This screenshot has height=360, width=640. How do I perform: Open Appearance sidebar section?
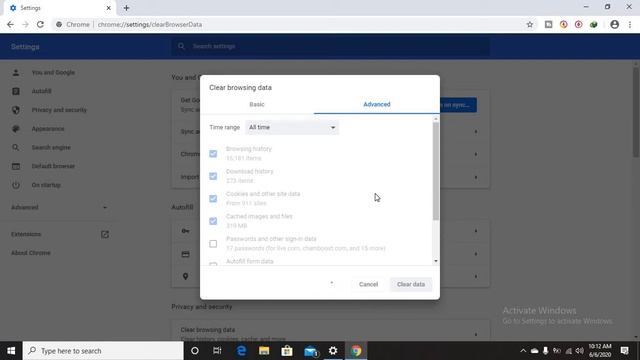tap(48, 129)
